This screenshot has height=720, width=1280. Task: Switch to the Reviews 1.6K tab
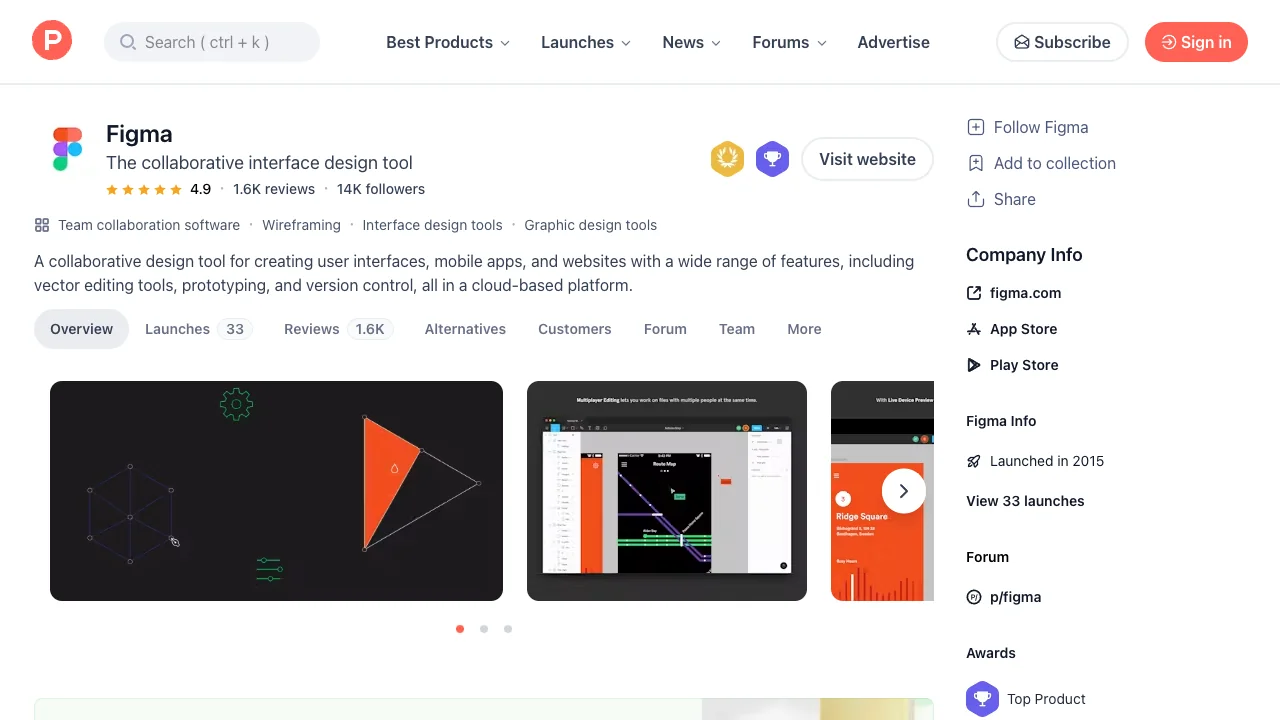[339, 329]
